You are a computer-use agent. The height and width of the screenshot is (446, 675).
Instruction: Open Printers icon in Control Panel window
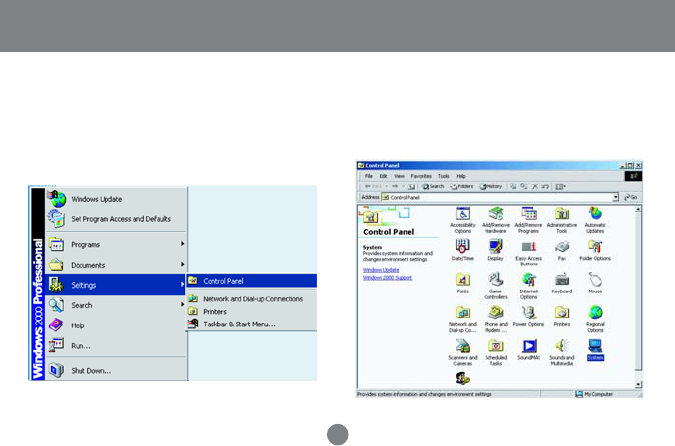[x=562, y=316]
